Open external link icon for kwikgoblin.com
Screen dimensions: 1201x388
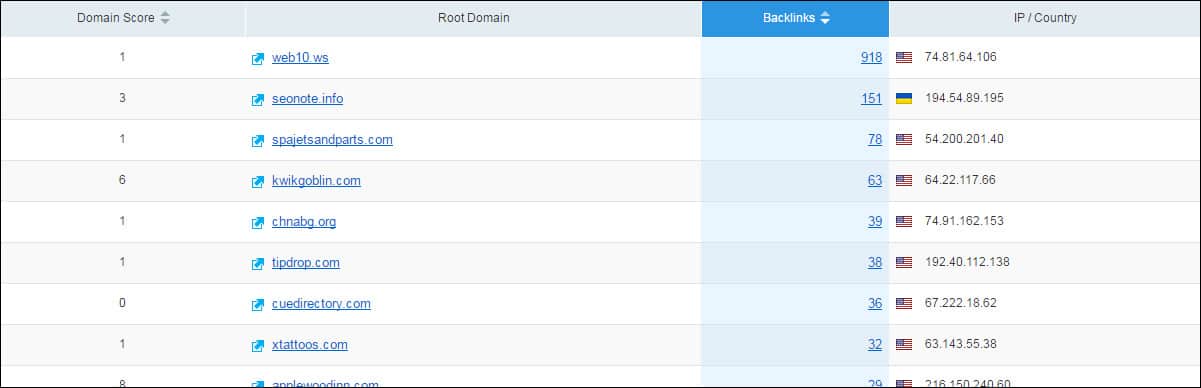[x=258, y=181]
